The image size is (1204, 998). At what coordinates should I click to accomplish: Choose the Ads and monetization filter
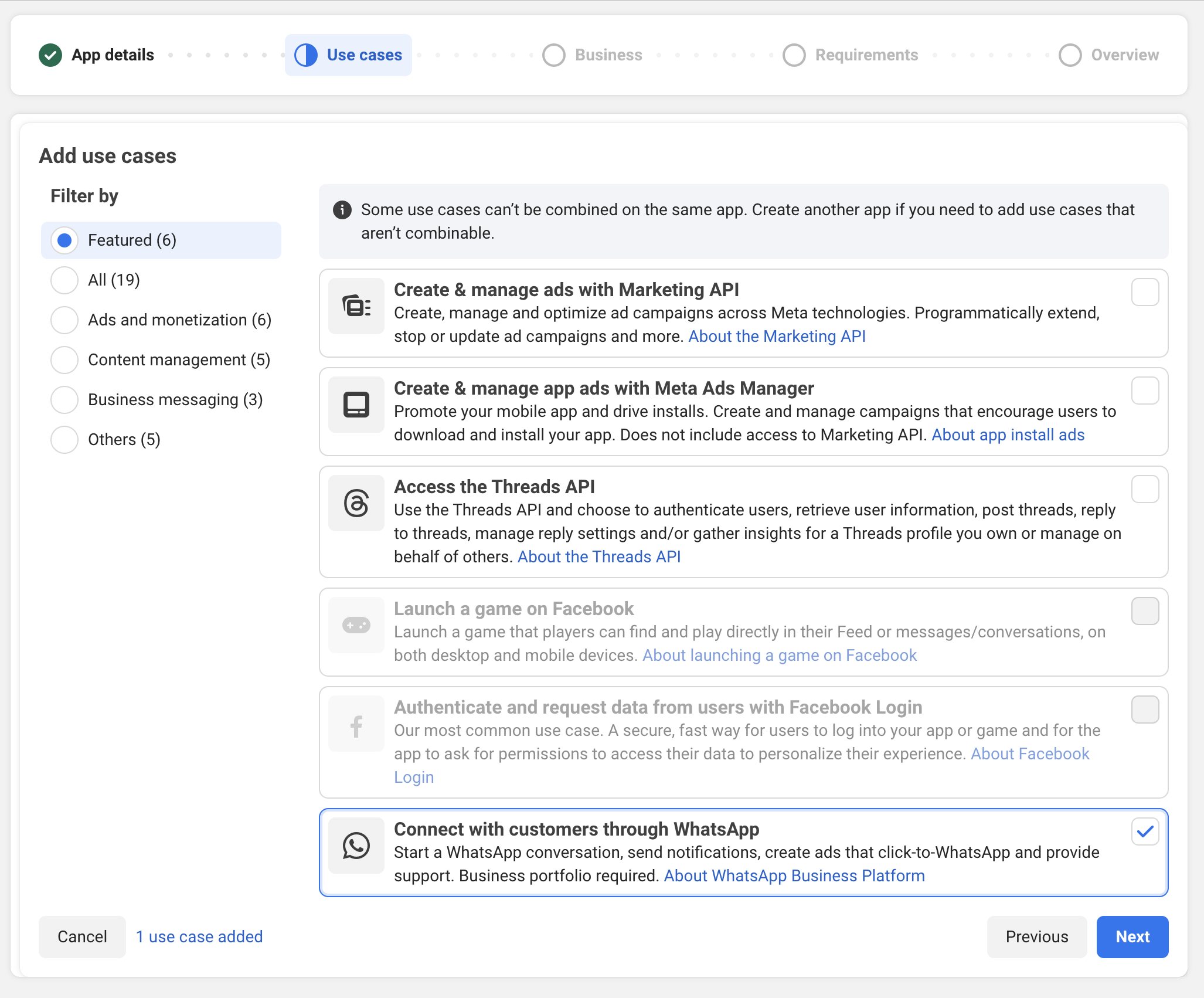(64, 320)
